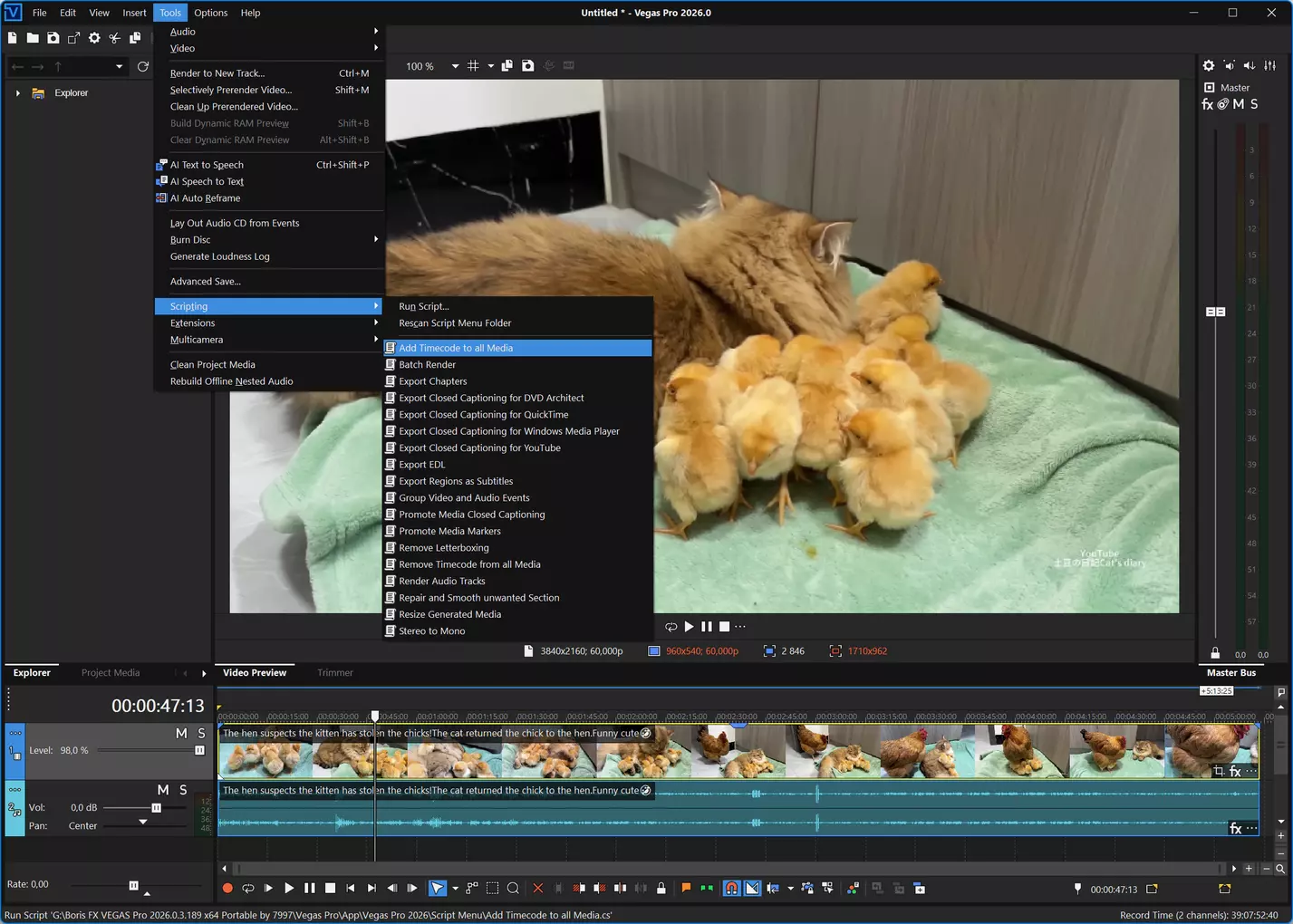Click the Open folder icon in top toolbar
The image size is (1293, 924).
tap(33, 38)
